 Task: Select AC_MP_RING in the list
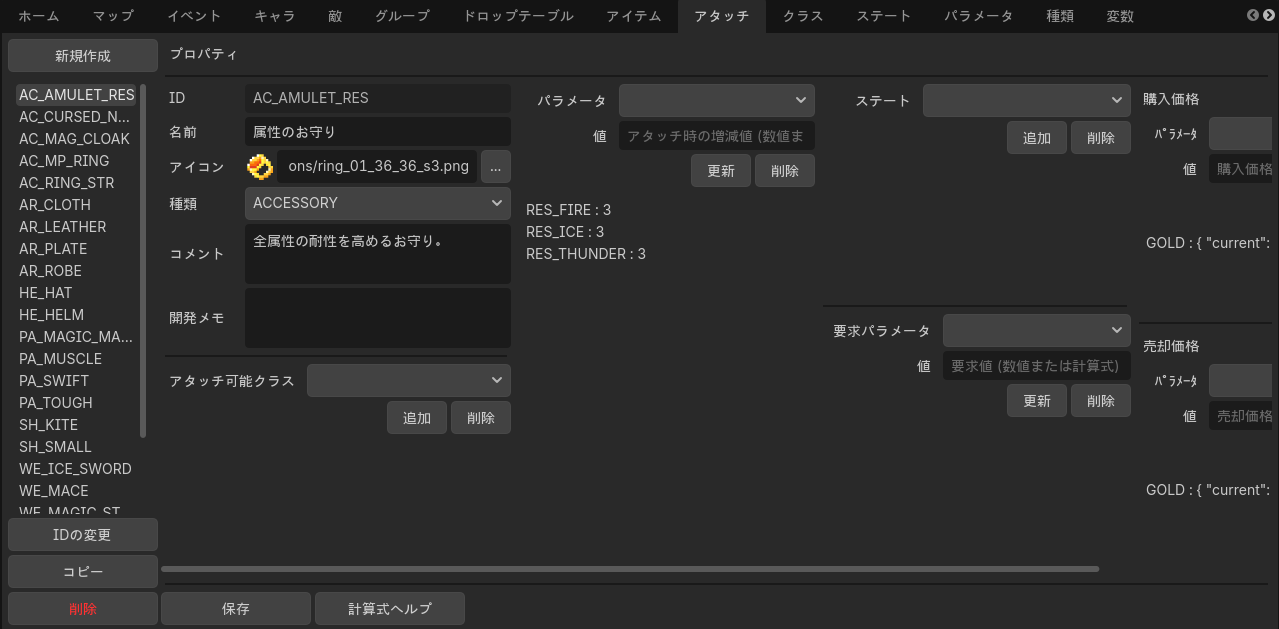[75, 161]
